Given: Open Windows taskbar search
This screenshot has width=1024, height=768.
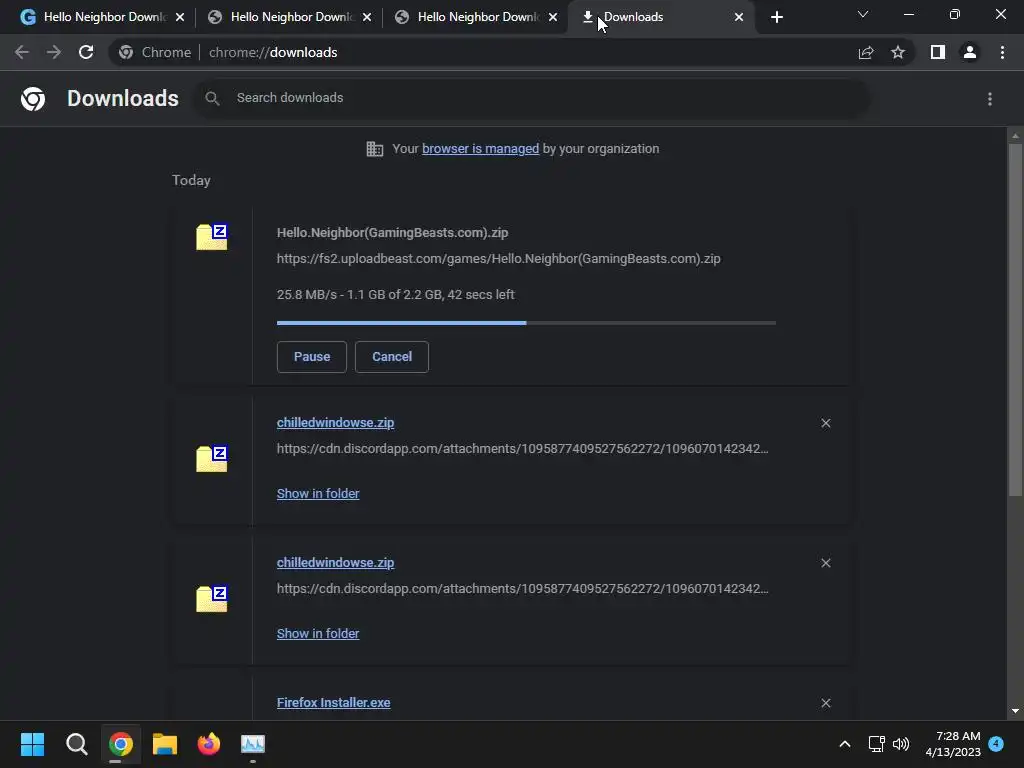Looking at the screenshot, I should tap(76, 744).
